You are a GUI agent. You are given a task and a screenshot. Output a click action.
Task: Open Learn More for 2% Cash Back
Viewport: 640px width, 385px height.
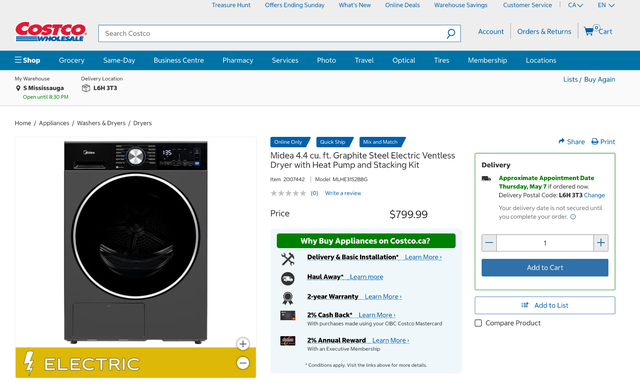pos(377,315)
